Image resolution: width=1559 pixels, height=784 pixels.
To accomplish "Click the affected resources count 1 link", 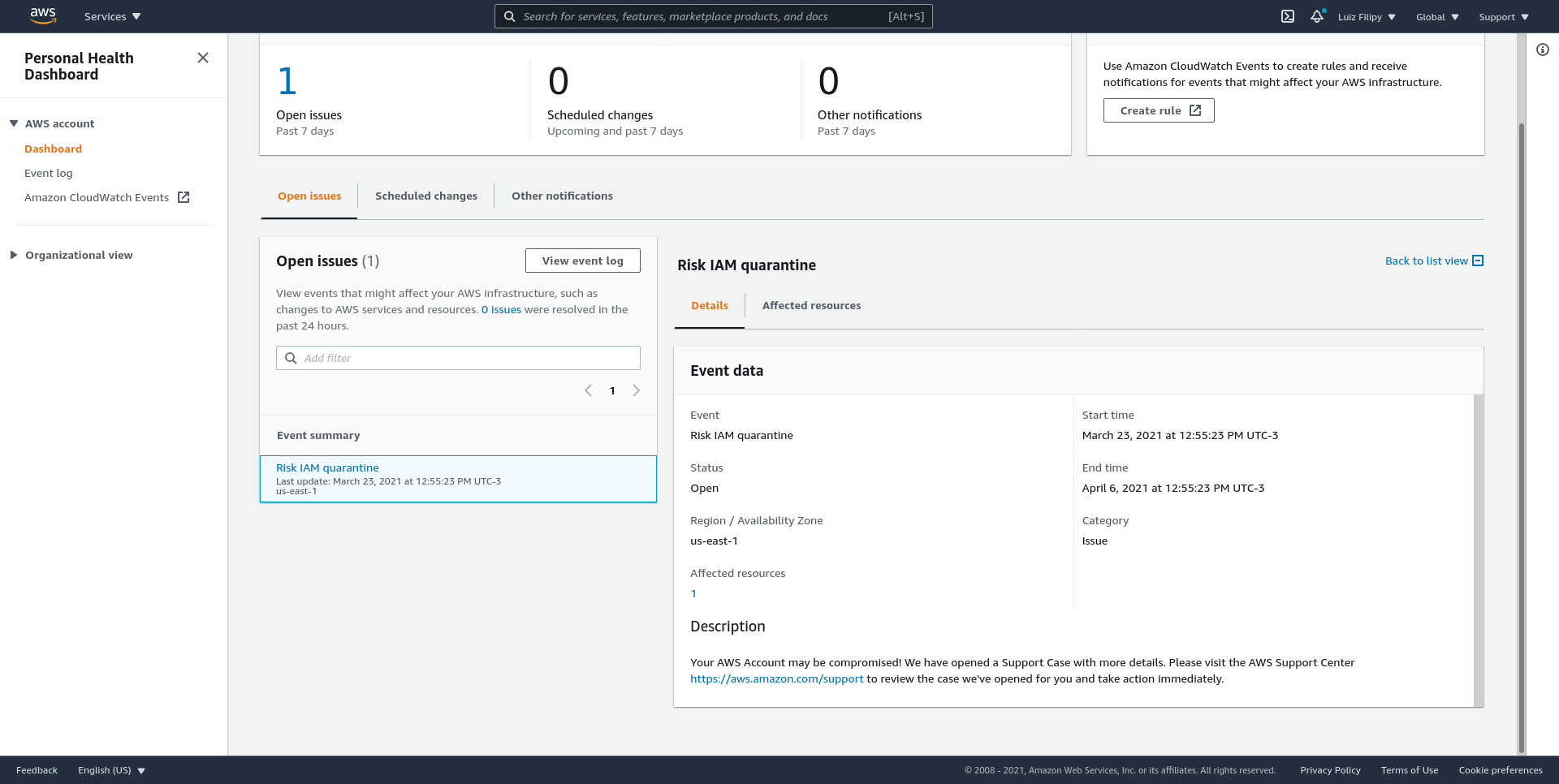I will (x=693, y=593).
